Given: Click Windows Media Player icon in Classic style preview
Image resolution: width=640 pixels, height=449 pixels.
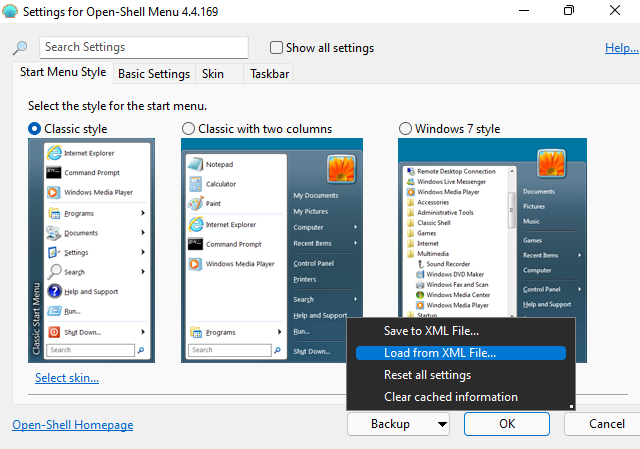Looking at the screenshot, I should pos(53,192).
